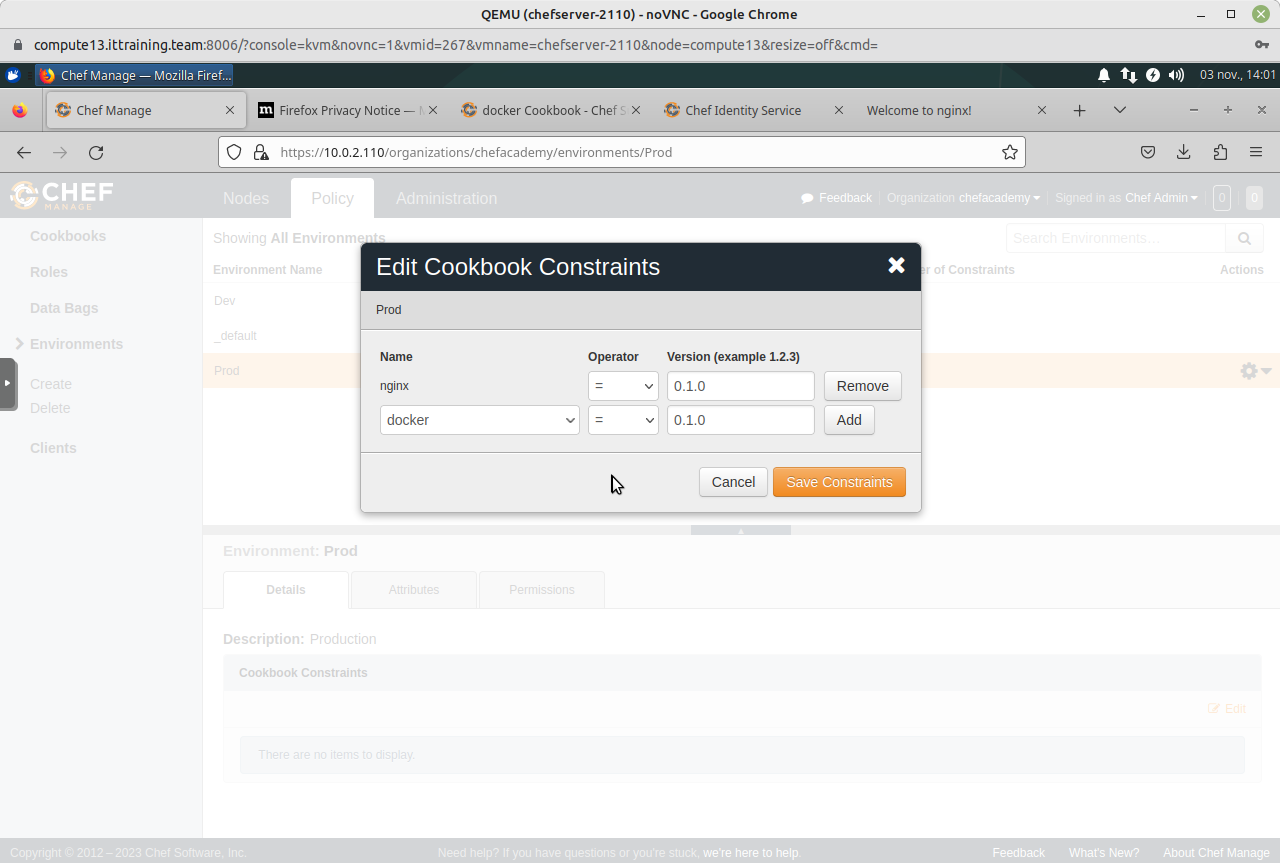Open the chefacademy organization dropdown
Image resolution: width=1280 pixels, height=863 pixels.
coord(999,198)
